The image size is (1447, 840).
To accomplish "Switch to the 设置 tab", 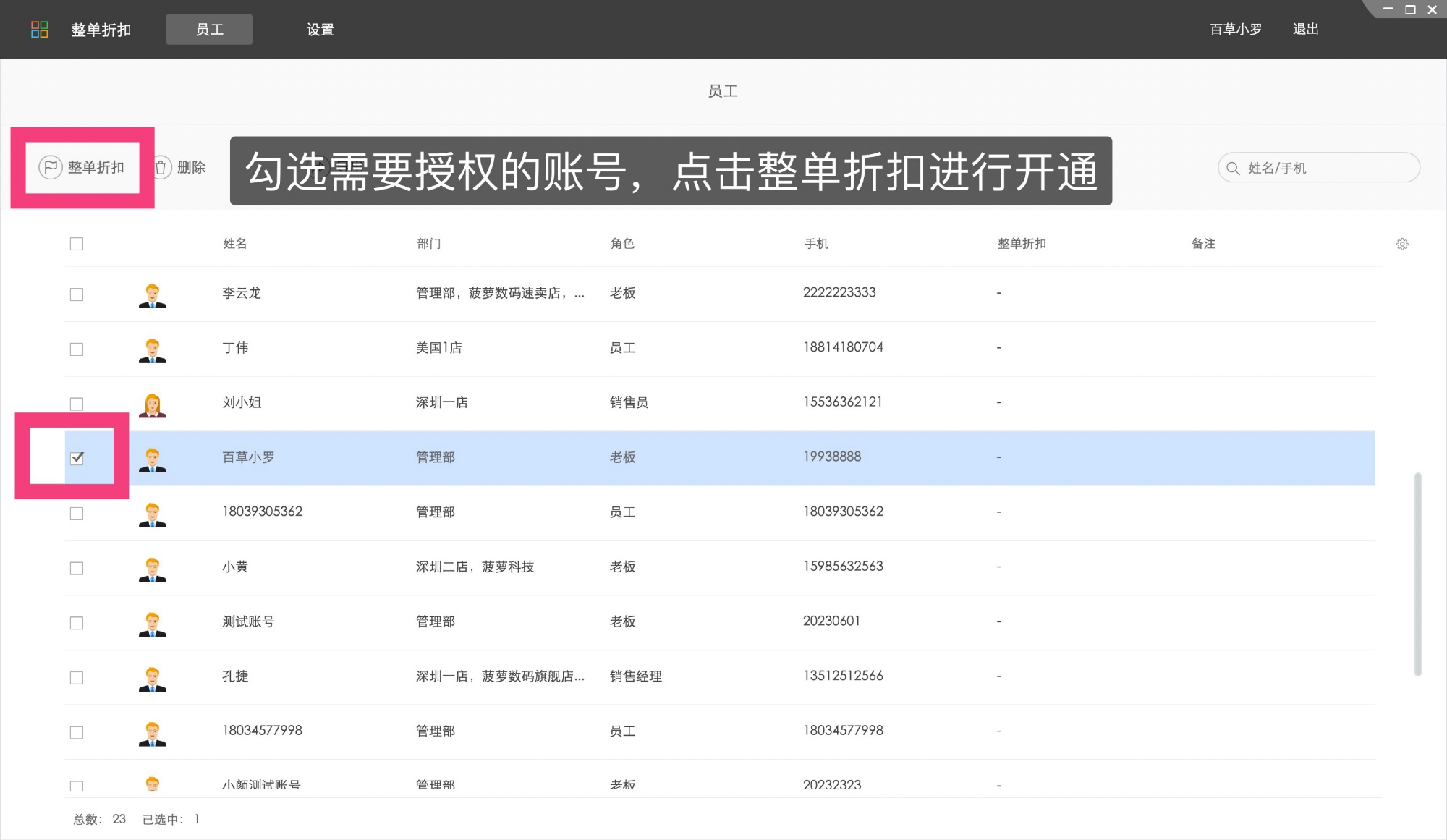I will (x=320, y=30).
